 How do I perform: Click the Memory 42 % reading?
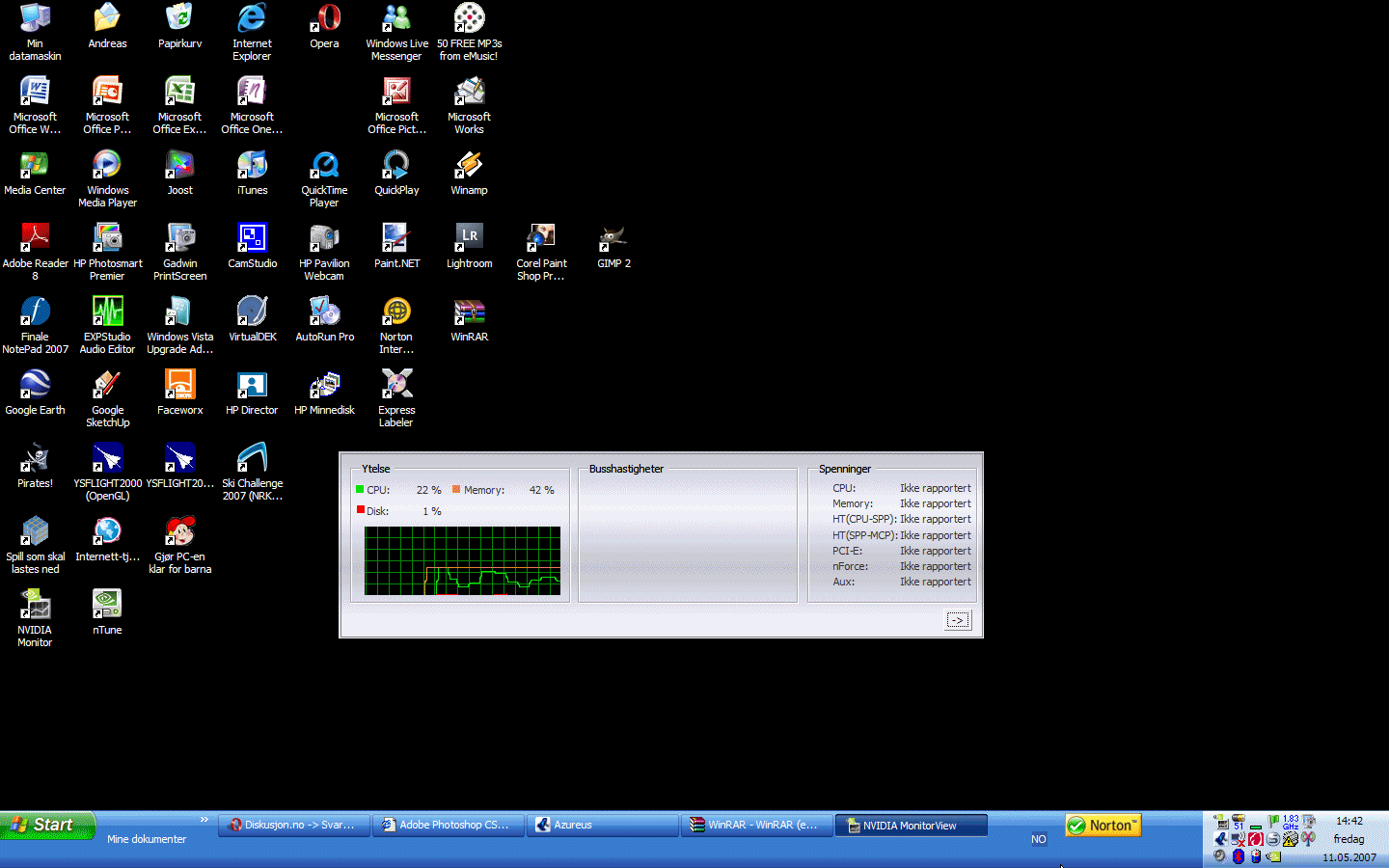click(503, 490)
